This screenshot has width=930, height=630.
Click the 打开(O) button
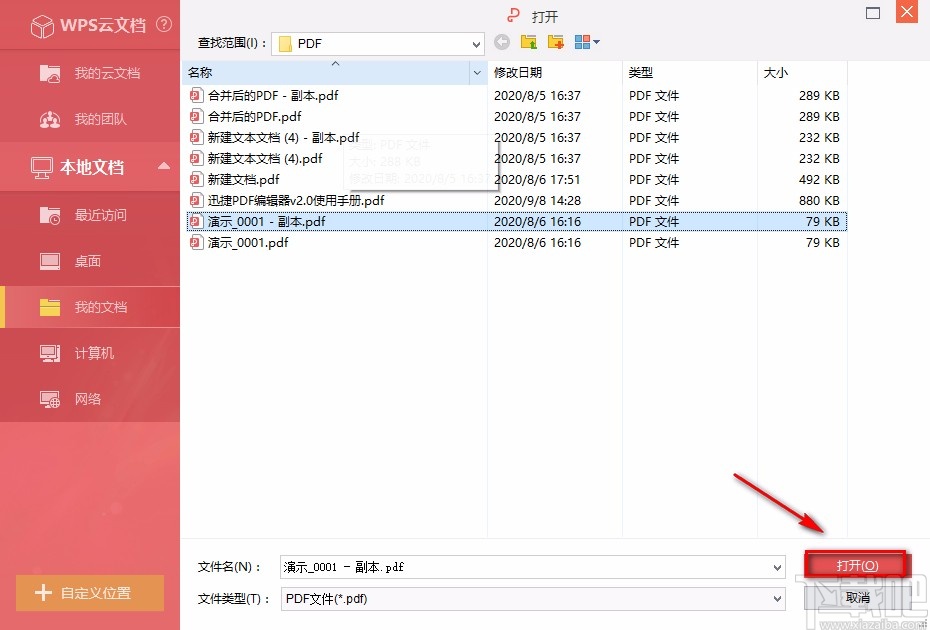pos(857,563)
